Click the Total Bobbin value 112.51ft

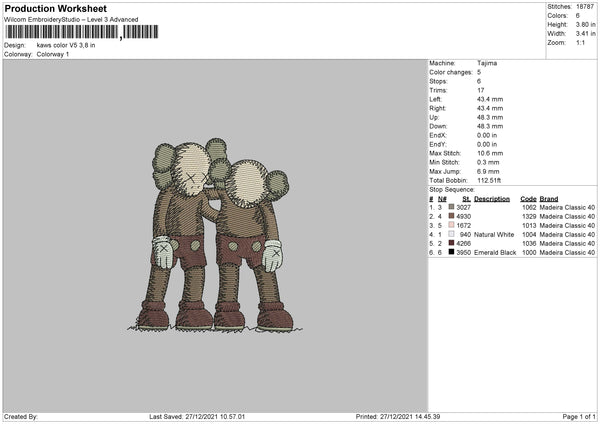click(489, 180)
